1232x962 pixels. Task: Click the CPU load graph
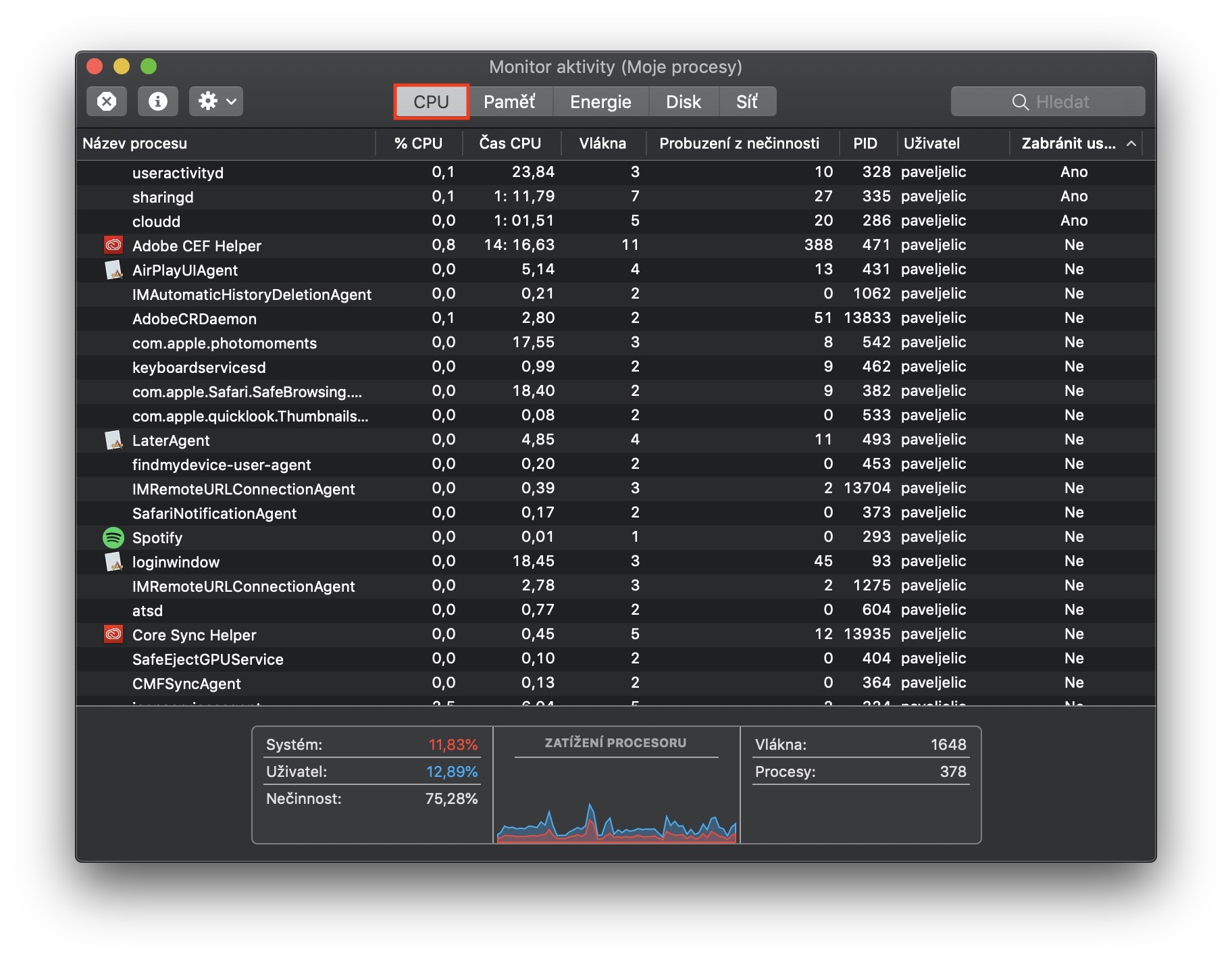tap(616, 804)
